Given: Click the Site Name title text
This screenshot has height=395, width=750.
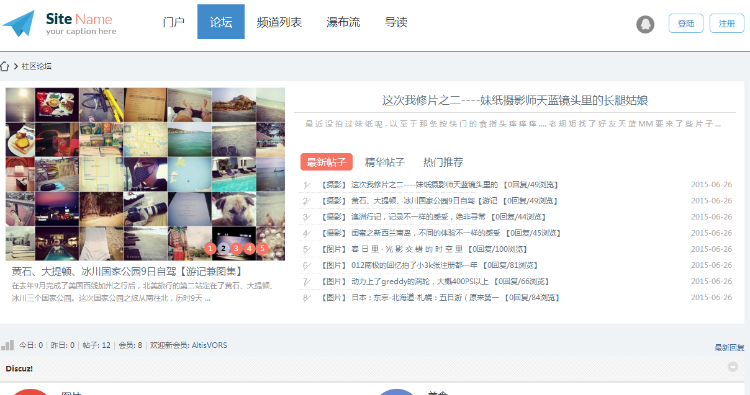Looking at the screenshot, I should [79, 19].
